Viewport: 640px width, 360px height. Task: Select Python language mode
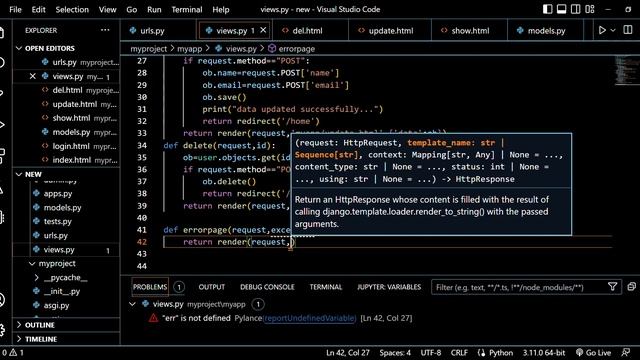[501, 353]
